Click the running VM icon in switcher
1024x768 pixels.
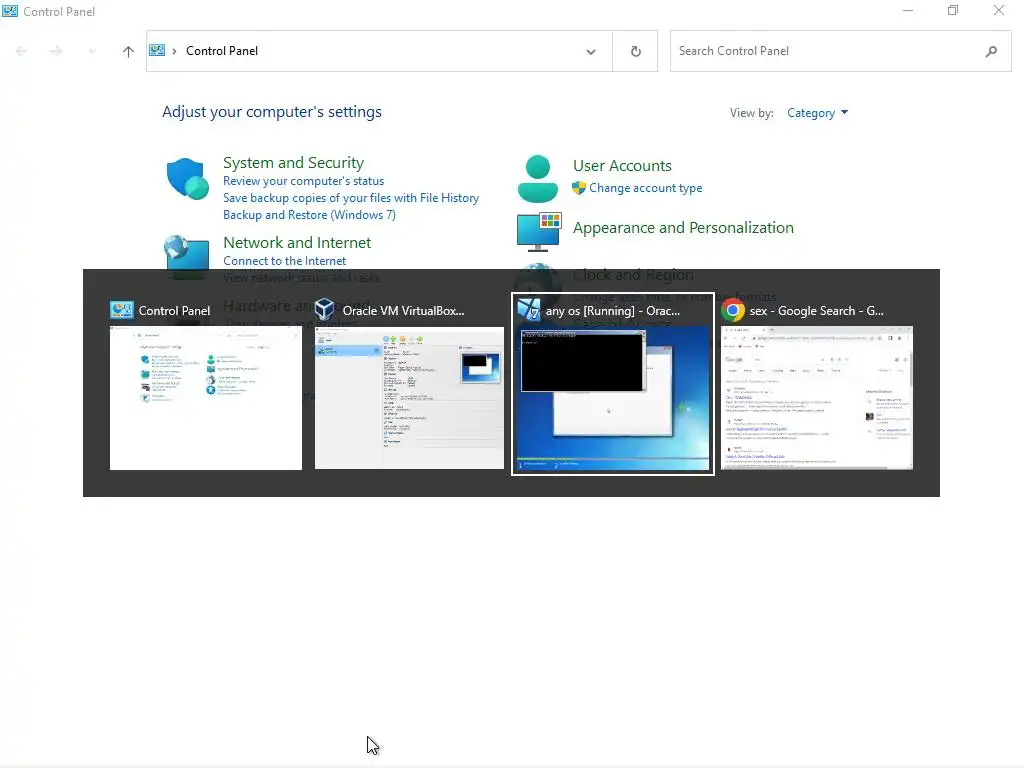click(529, 310)
